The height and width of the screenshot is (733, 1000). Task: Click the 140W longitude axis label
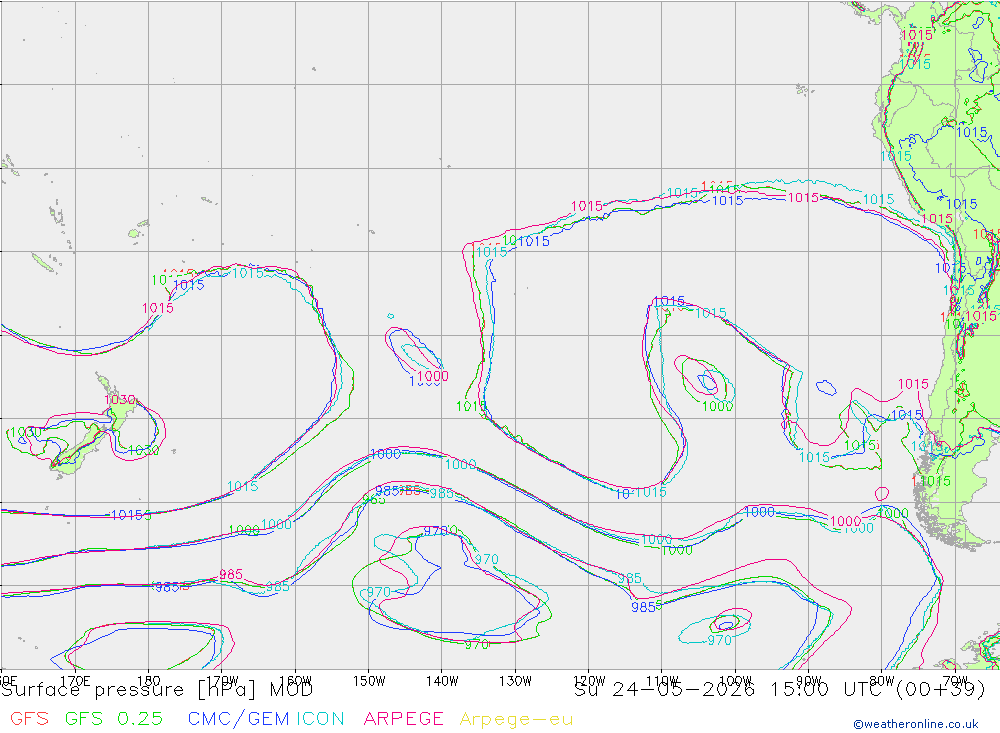[442, 681]
